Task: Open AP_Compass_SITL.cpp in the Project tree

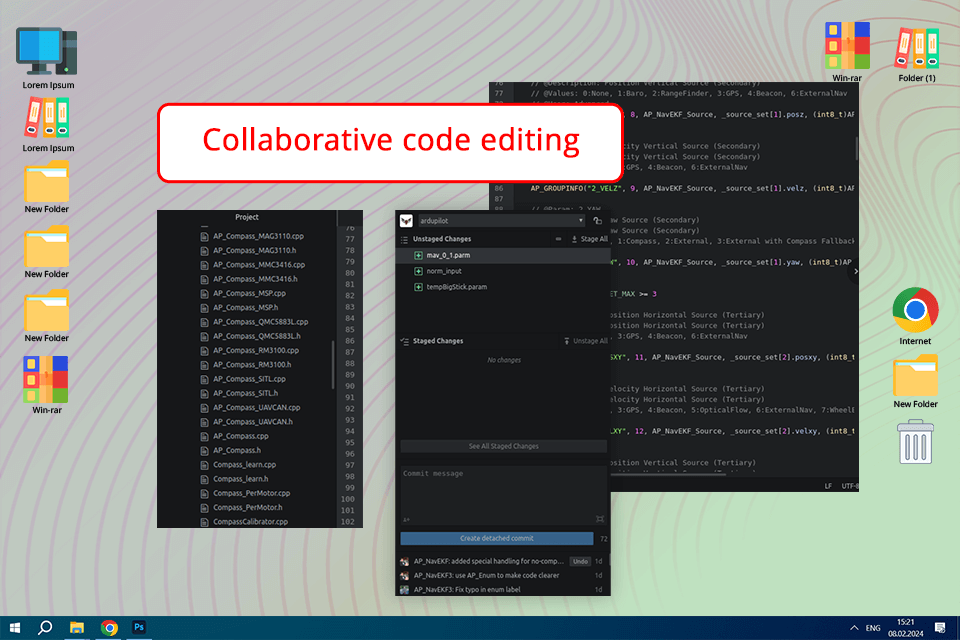Action: pyautogui.click(x=249, y=379)
